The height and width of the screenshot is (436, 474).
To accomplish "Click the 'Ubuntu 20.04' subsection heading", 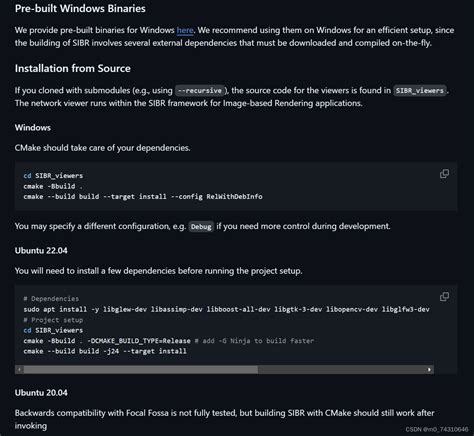I will [x=41, y=392].
